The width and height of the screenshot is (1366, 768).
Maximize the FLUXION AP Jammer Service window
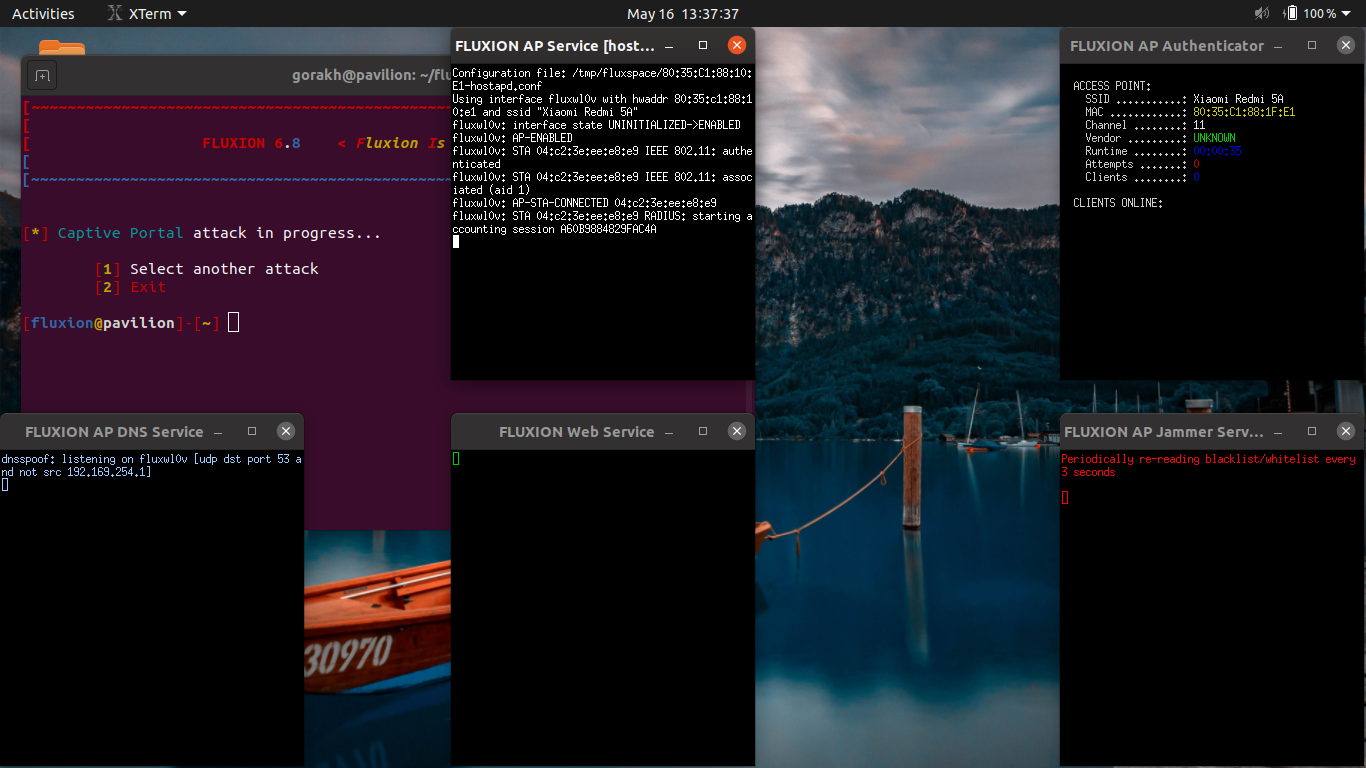(1312, 431)
